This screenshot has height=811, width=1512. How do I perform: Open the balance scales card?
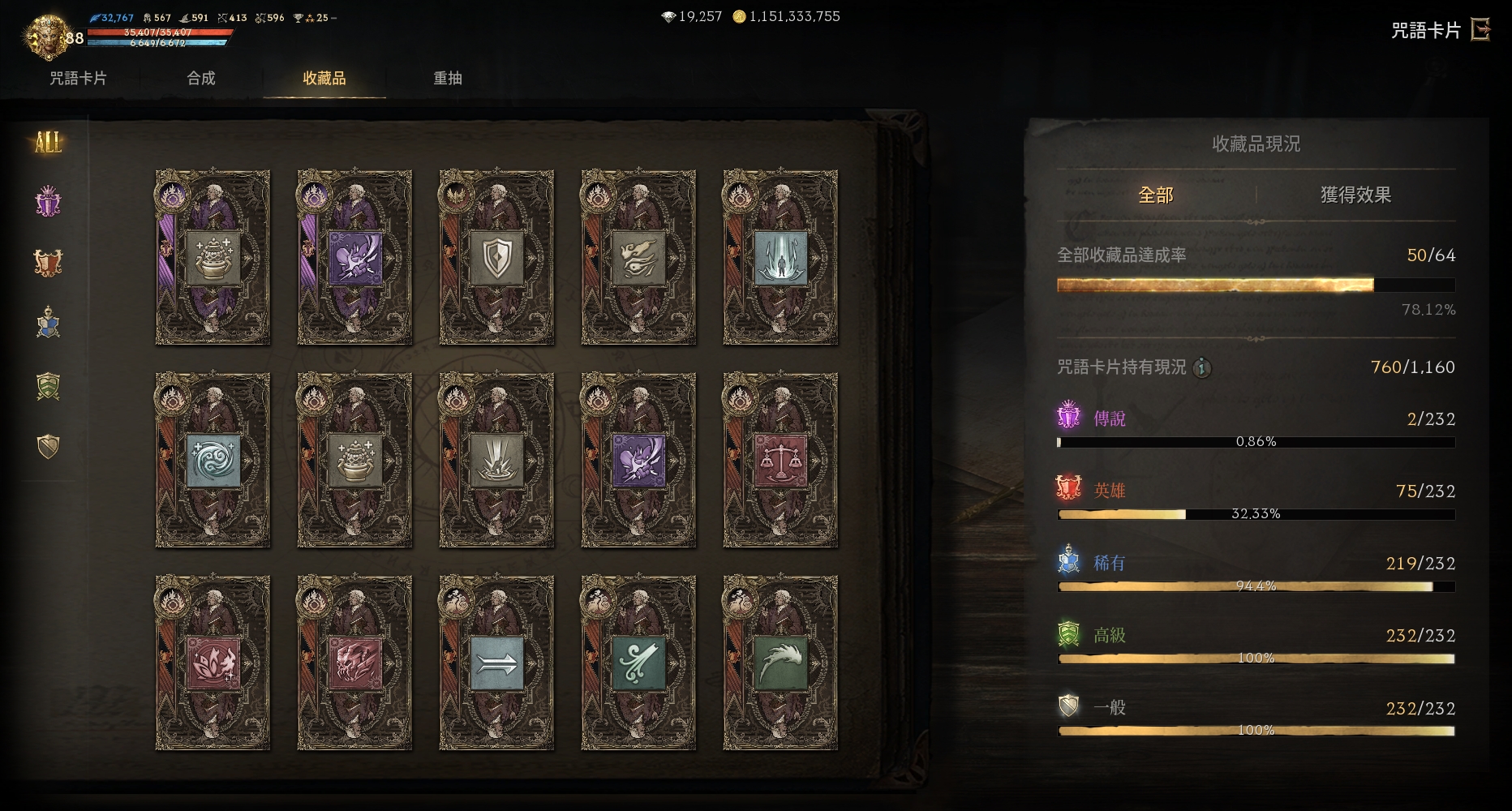pos(780,460)
